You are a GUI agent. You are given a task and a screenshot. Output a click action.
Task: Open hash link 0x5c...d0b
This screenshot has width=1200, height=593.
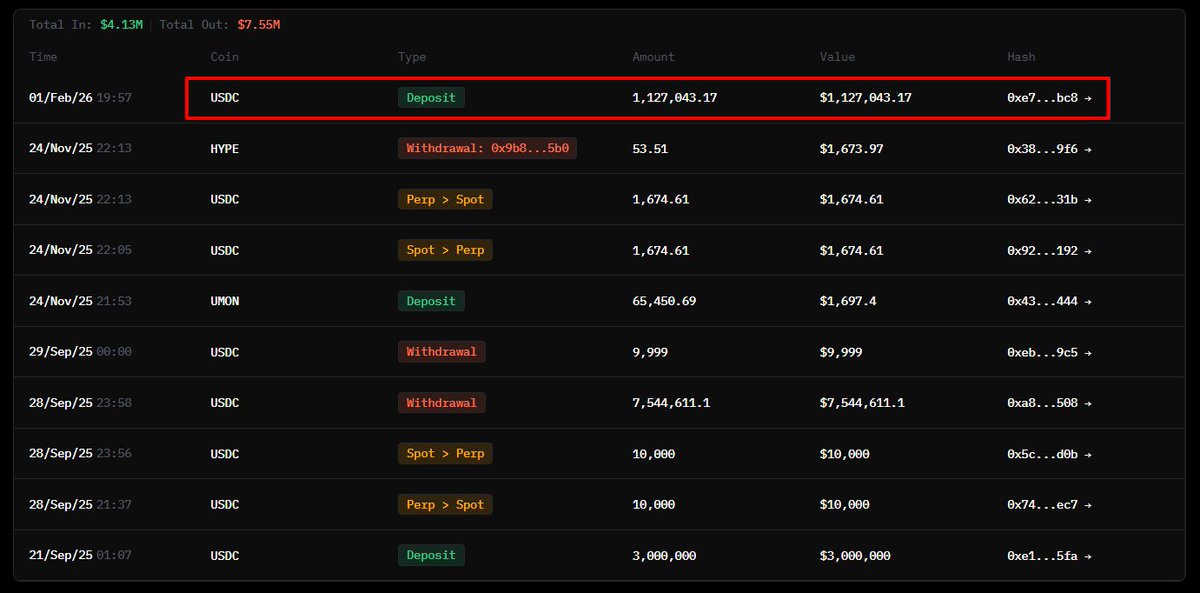[x=1049, y=454]
